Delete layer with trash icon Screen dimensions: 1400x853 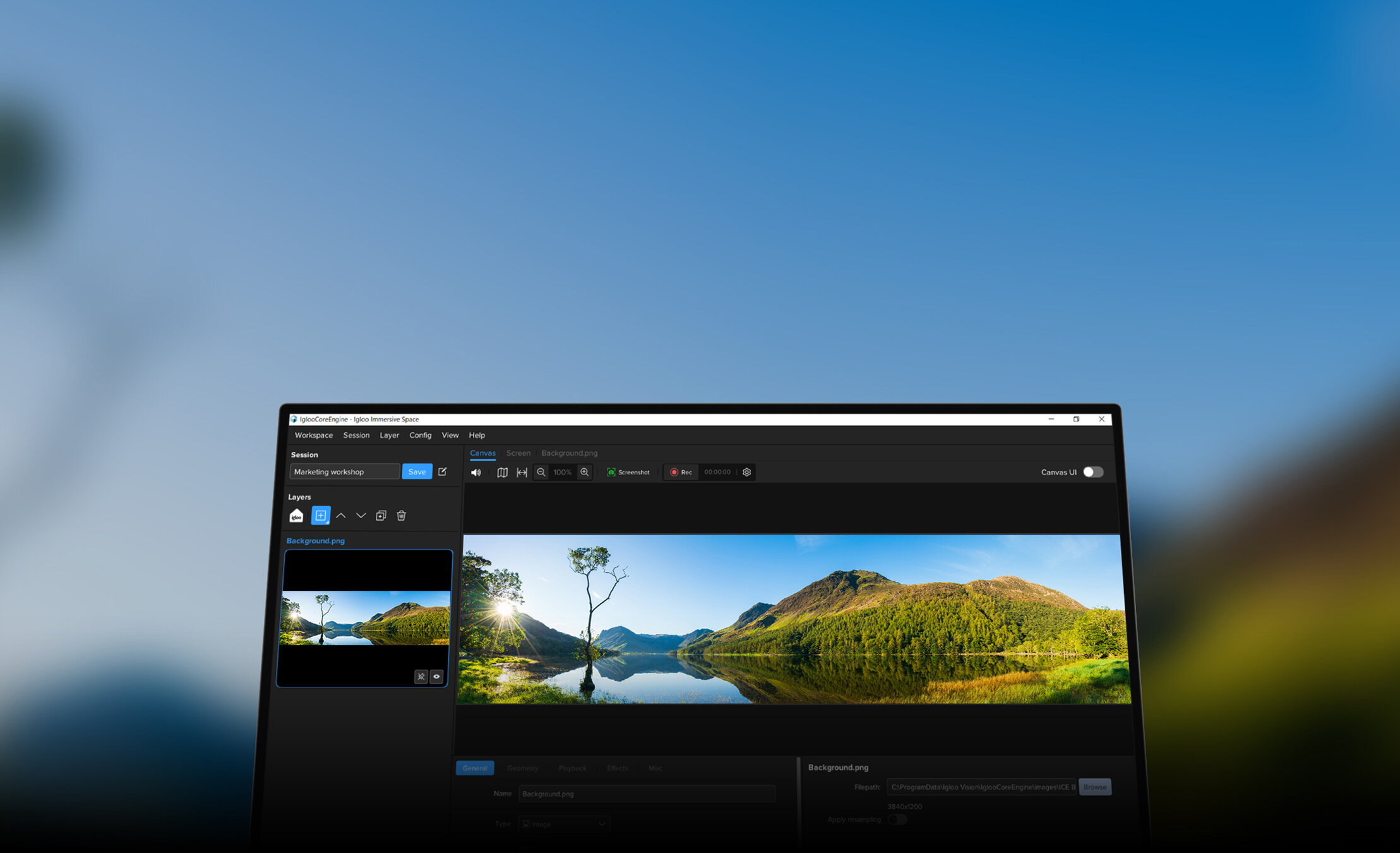point(401,516)
